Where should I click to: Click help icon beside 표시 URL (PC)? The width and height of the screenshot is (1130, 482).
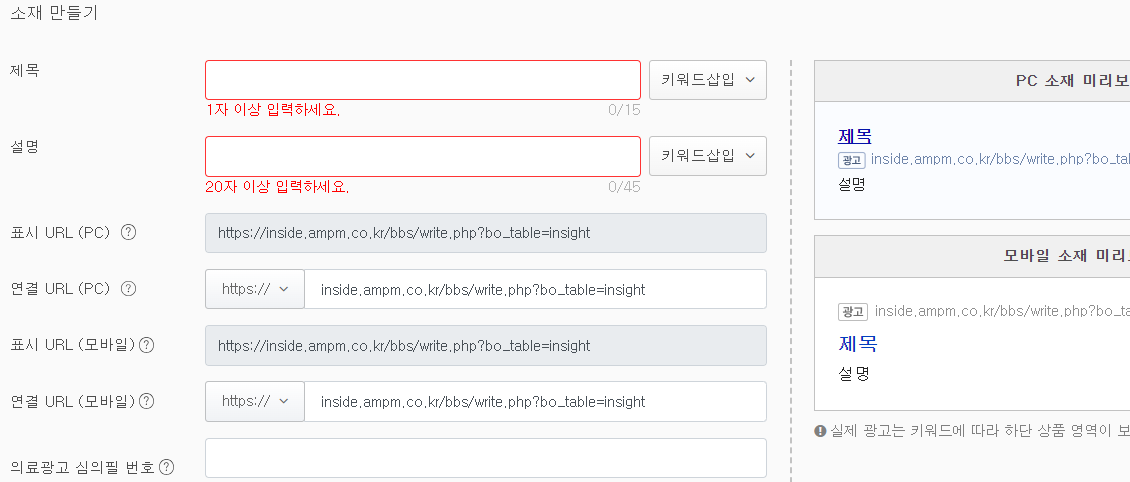click(128, 233)
